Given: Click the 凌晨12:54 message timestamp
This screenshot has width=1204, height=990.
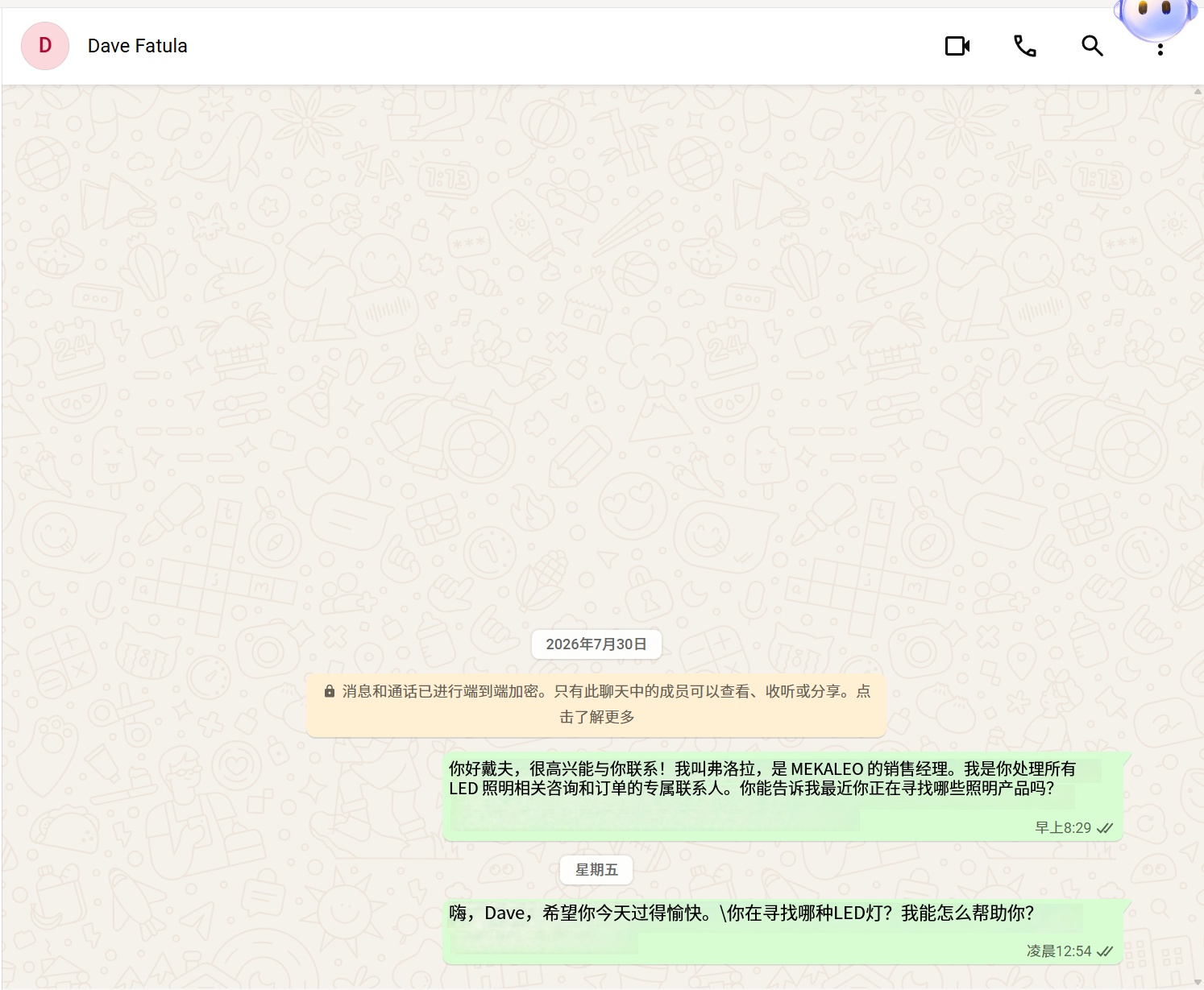Looking at the screenshot, I should coord(1059,951).
